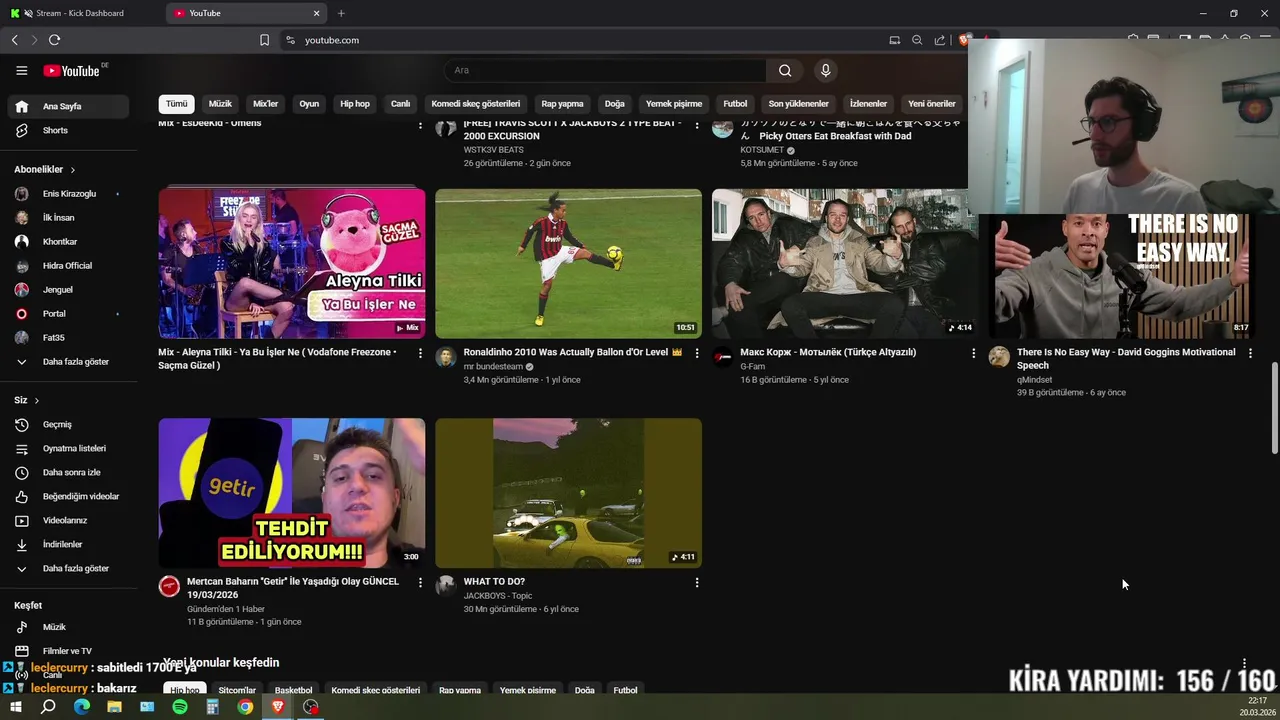
Task: Expand the Siz section chevron
Action: pos(37,401)
